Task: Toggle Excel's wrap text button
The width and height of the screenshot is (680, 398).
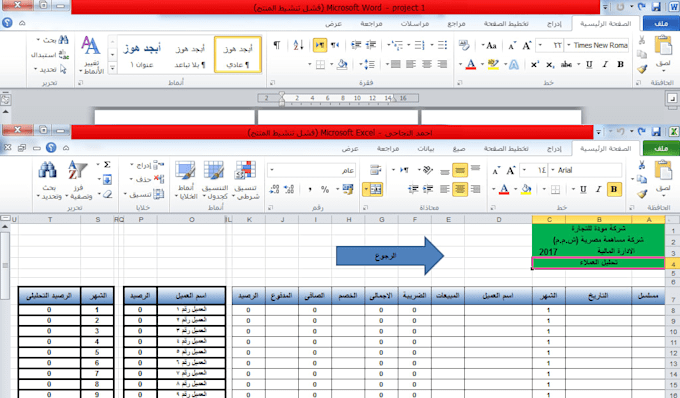Action: (x=376, y=170)
